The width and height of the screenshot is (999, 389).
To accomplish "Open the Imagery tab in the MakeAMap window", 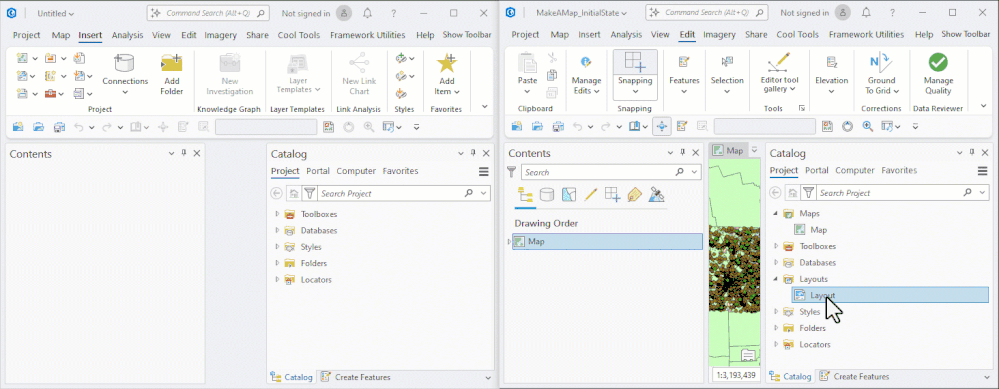I will (x=719, y=35).
